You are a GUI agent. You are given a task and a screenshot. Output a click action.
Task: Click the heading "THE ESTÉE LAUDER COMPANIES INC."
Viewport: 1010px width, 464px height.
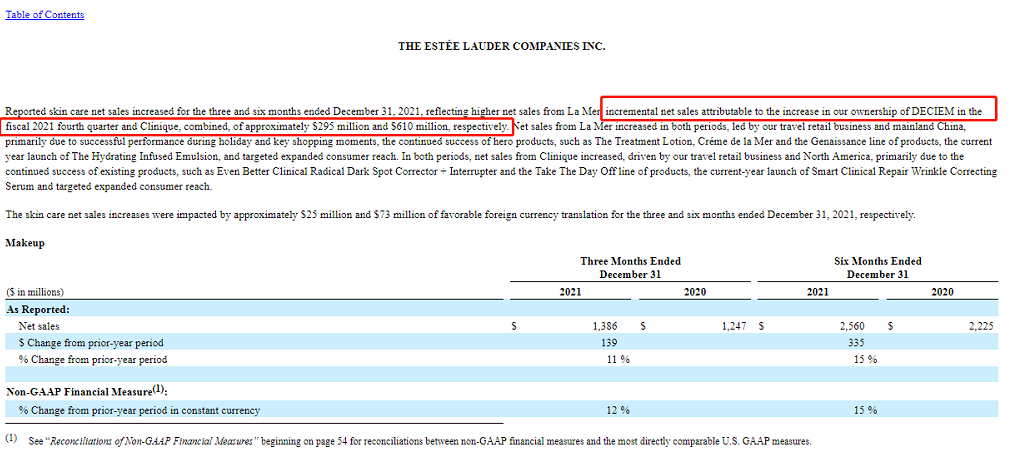coord(502,46)
